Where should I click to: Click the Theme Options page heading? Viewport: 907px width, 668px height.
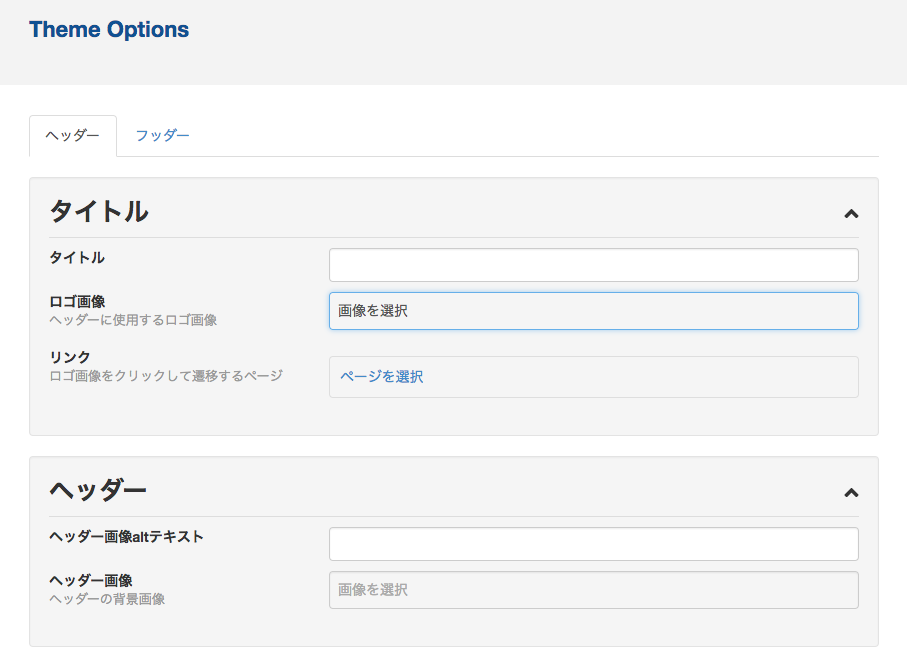click(x=109, y=29)
